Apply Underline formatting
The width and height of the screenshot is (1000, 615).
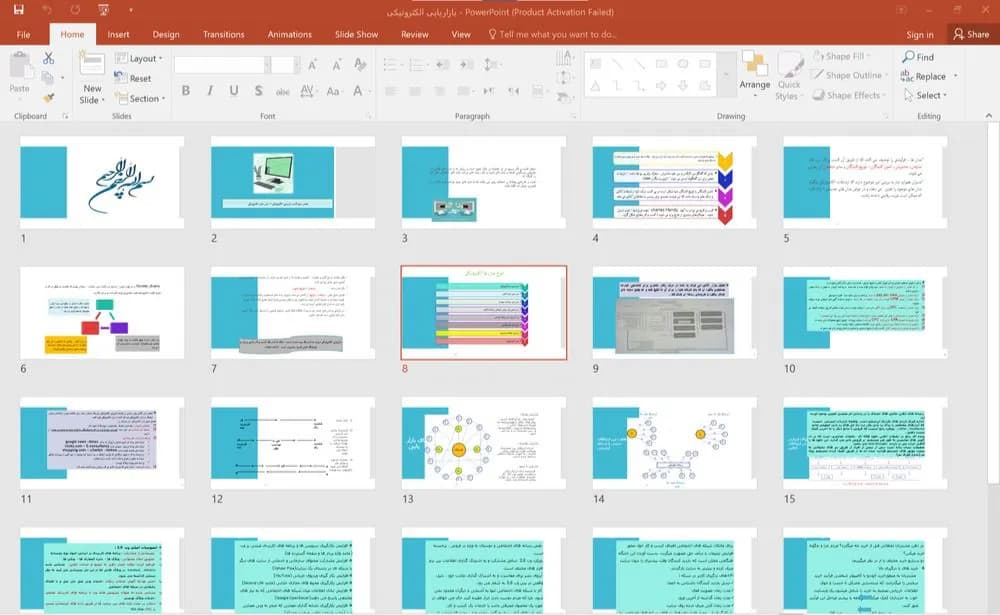(234, 91)
